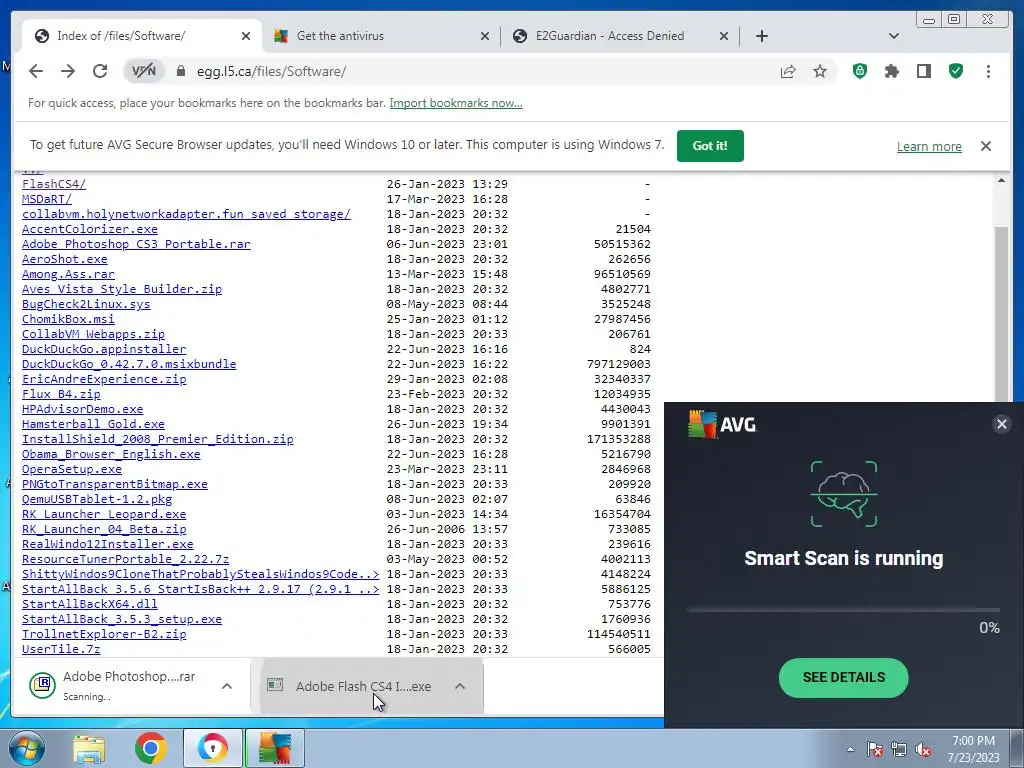Open the browser three-dot menu
Viewport: 1024px width, 768px height.
click(988, 71)
